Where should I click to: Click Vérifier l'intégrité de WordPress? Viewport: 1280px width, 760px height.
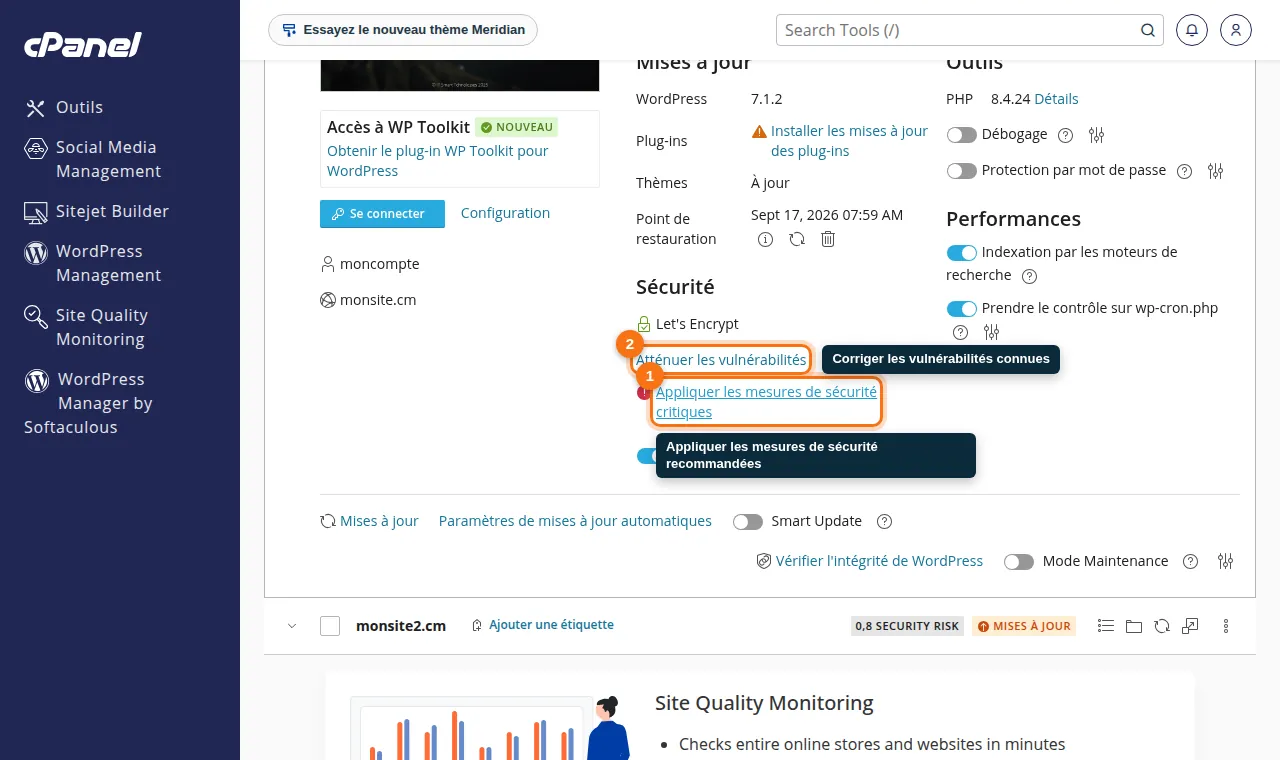pos(879,561)
